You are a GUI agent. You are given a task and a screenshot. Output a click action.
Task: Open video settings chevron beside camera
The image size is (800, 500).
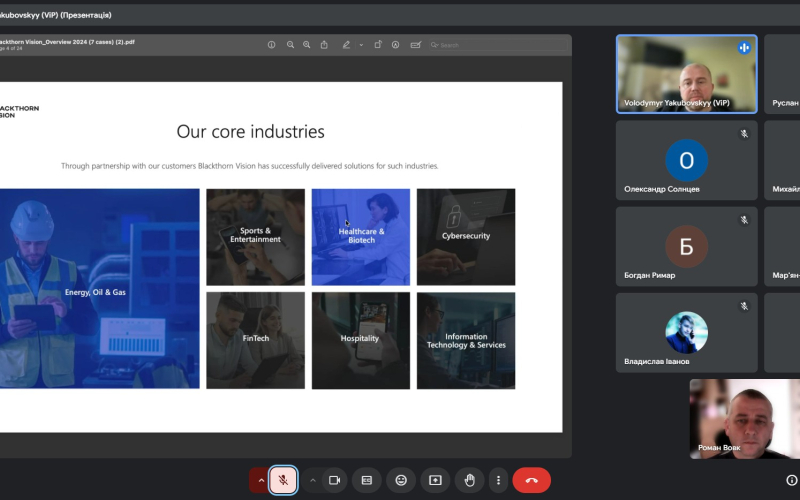(313, 480)
